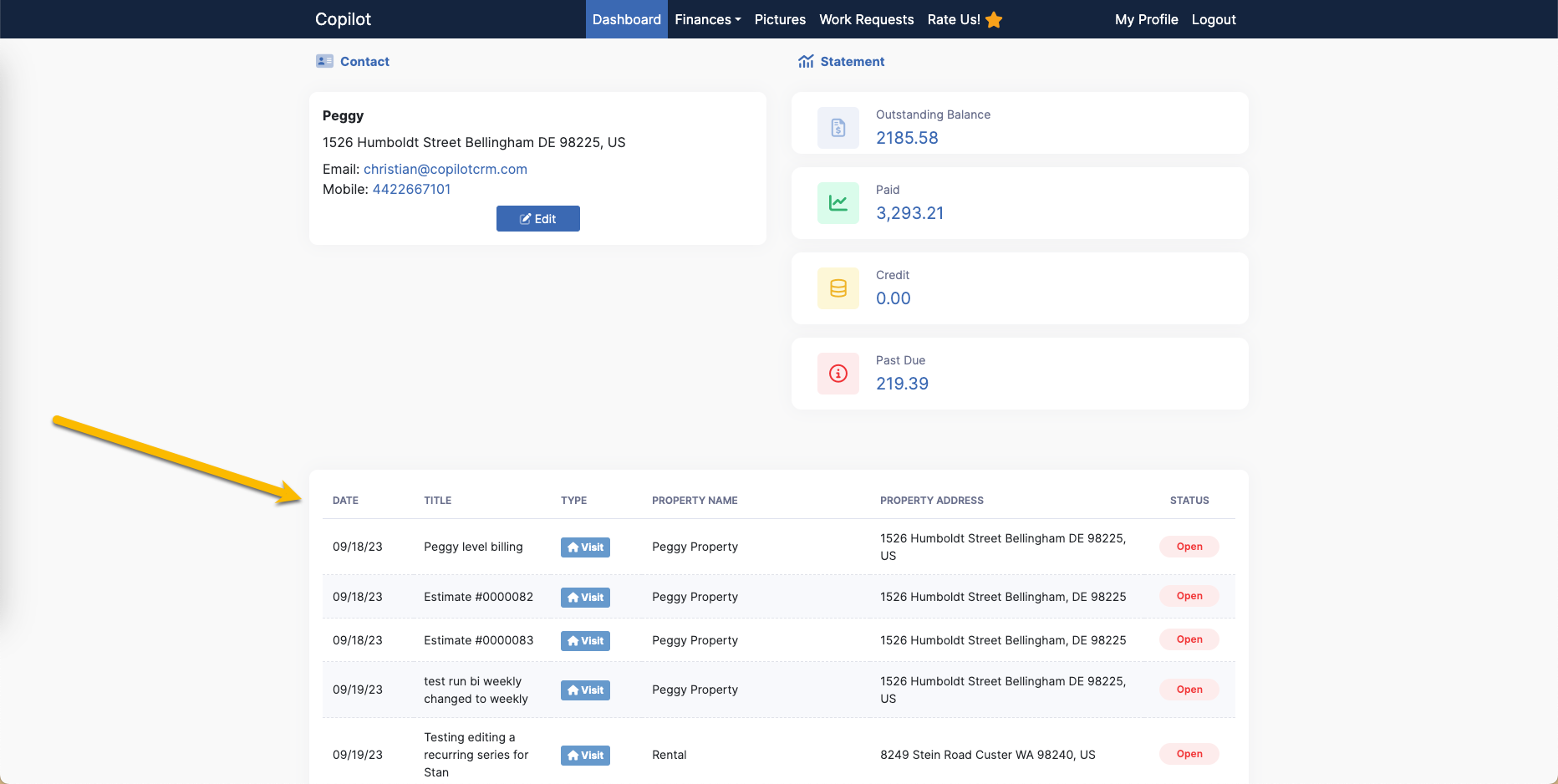Image resolution: width=1558 pixels, height=784 pixels.
Task: Click the Credit coins icon
Action: pyautogui.click(x=838, y=288)
